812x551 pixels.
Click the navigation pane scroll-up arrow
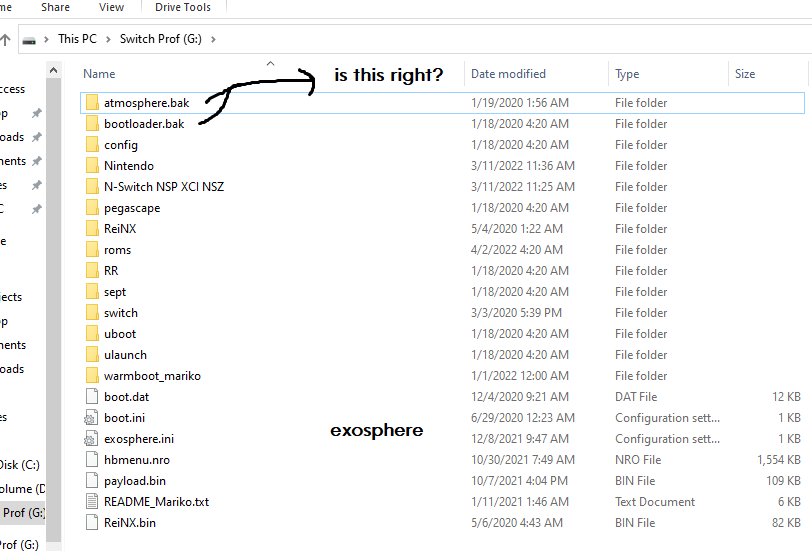point(53,70)
